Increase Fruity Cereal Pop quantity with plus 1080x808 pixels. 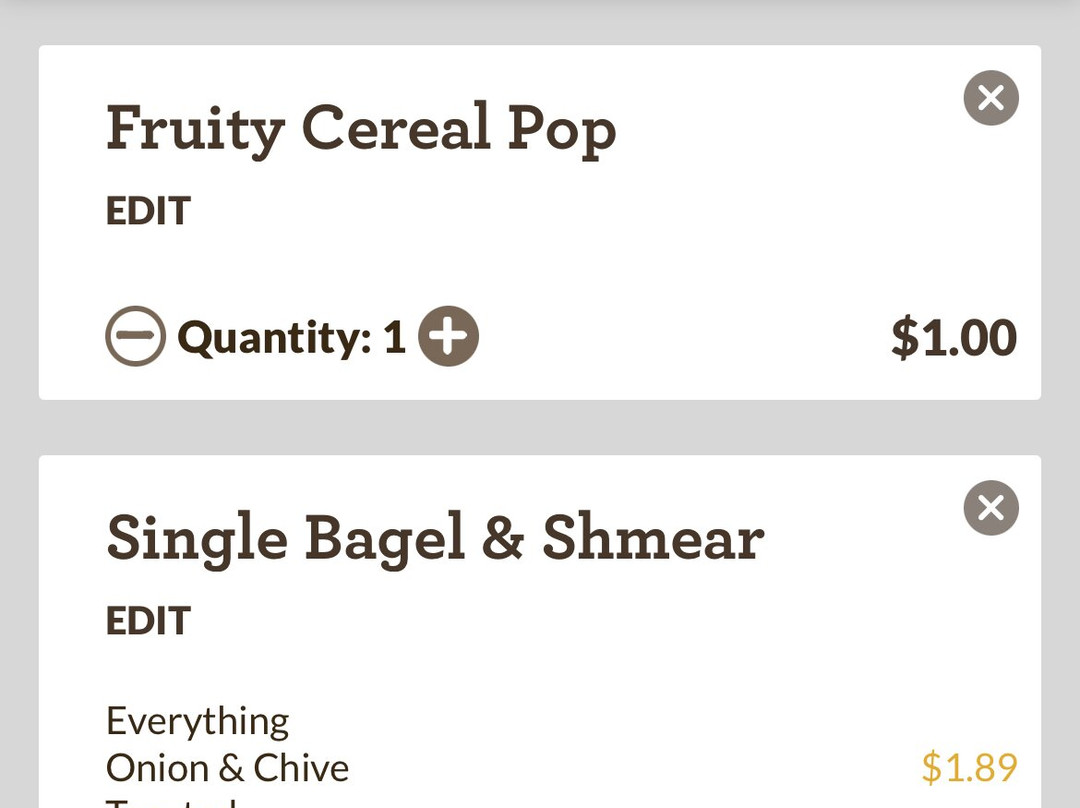pos(448,336)
